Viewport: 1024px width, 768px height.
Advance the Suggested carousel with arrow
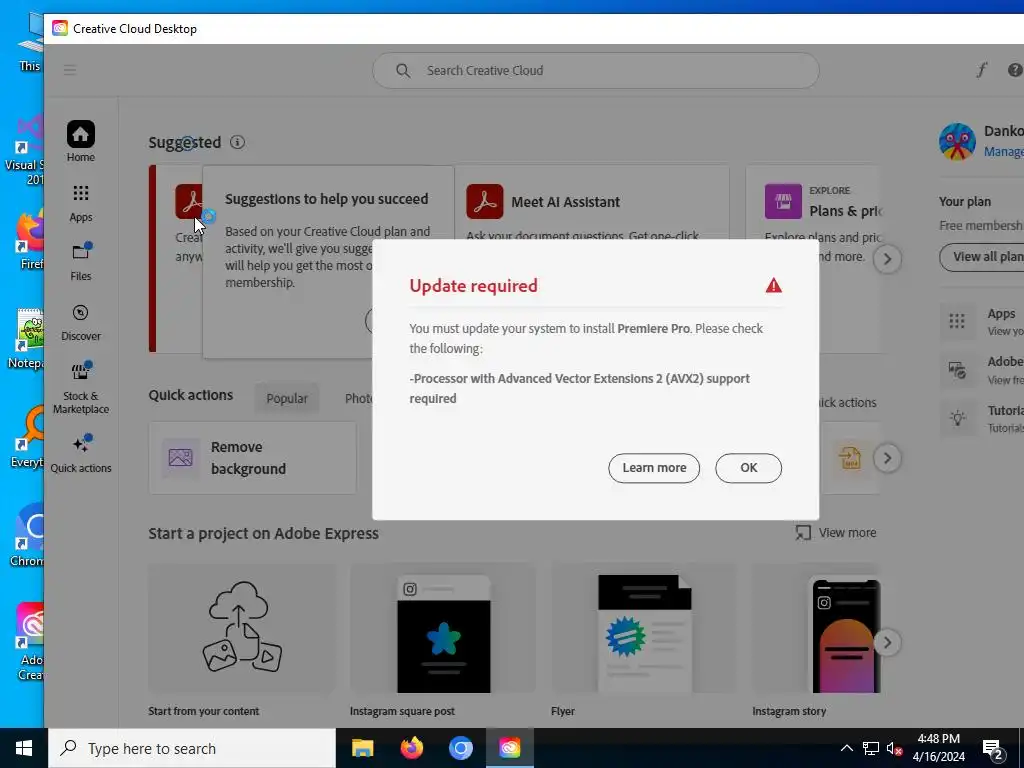887,259
